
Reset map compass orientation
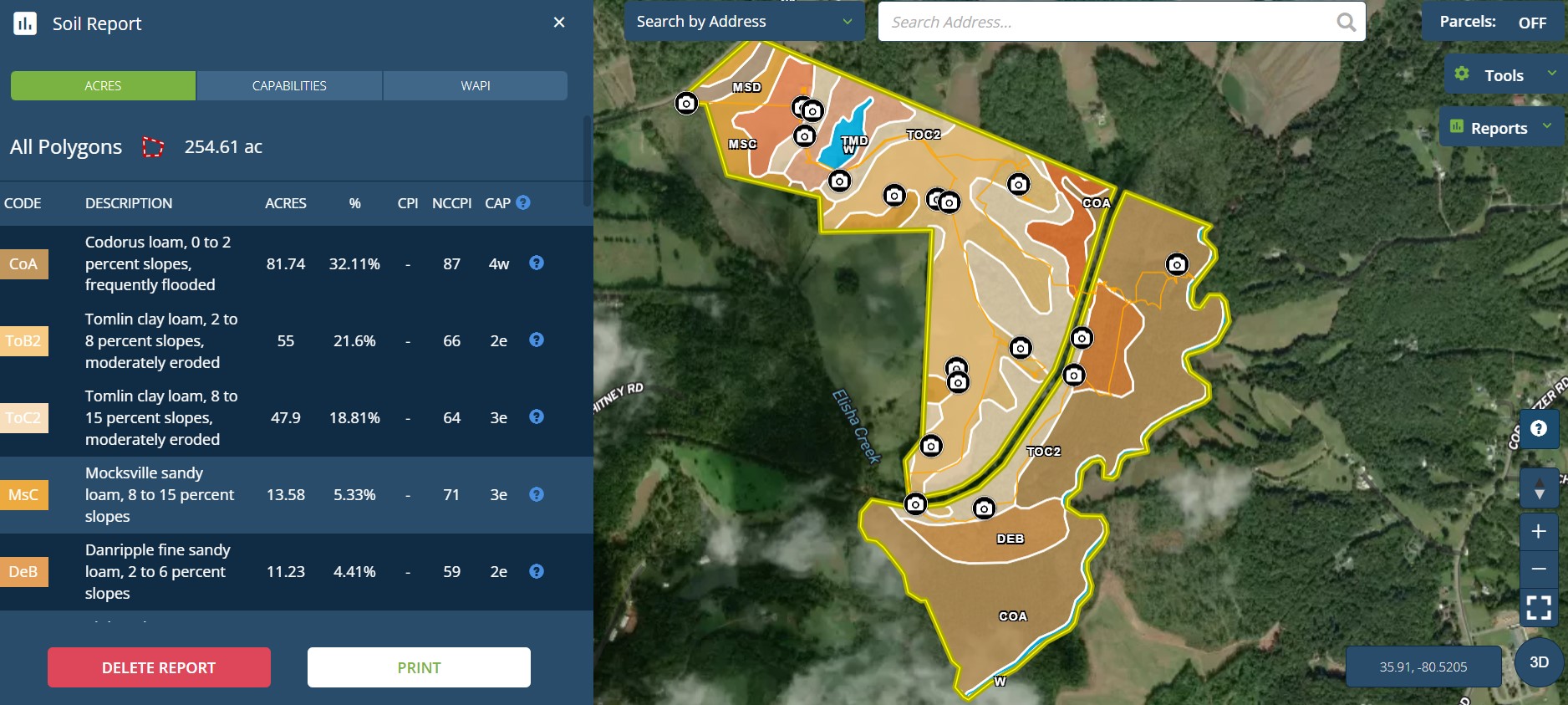(x=1538, y=488)
